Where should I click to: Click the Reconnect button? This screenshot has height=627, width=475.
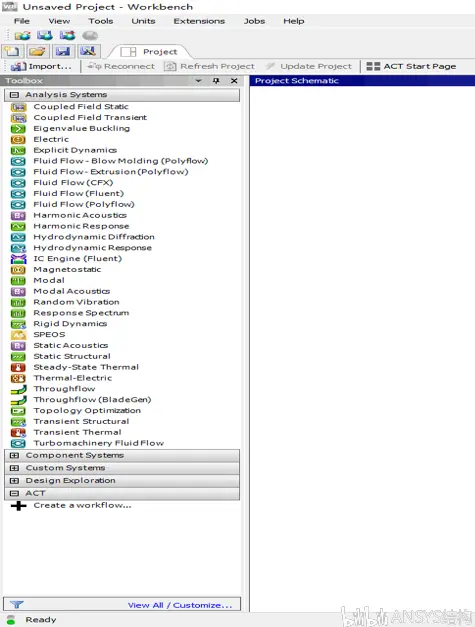point(121,66)
